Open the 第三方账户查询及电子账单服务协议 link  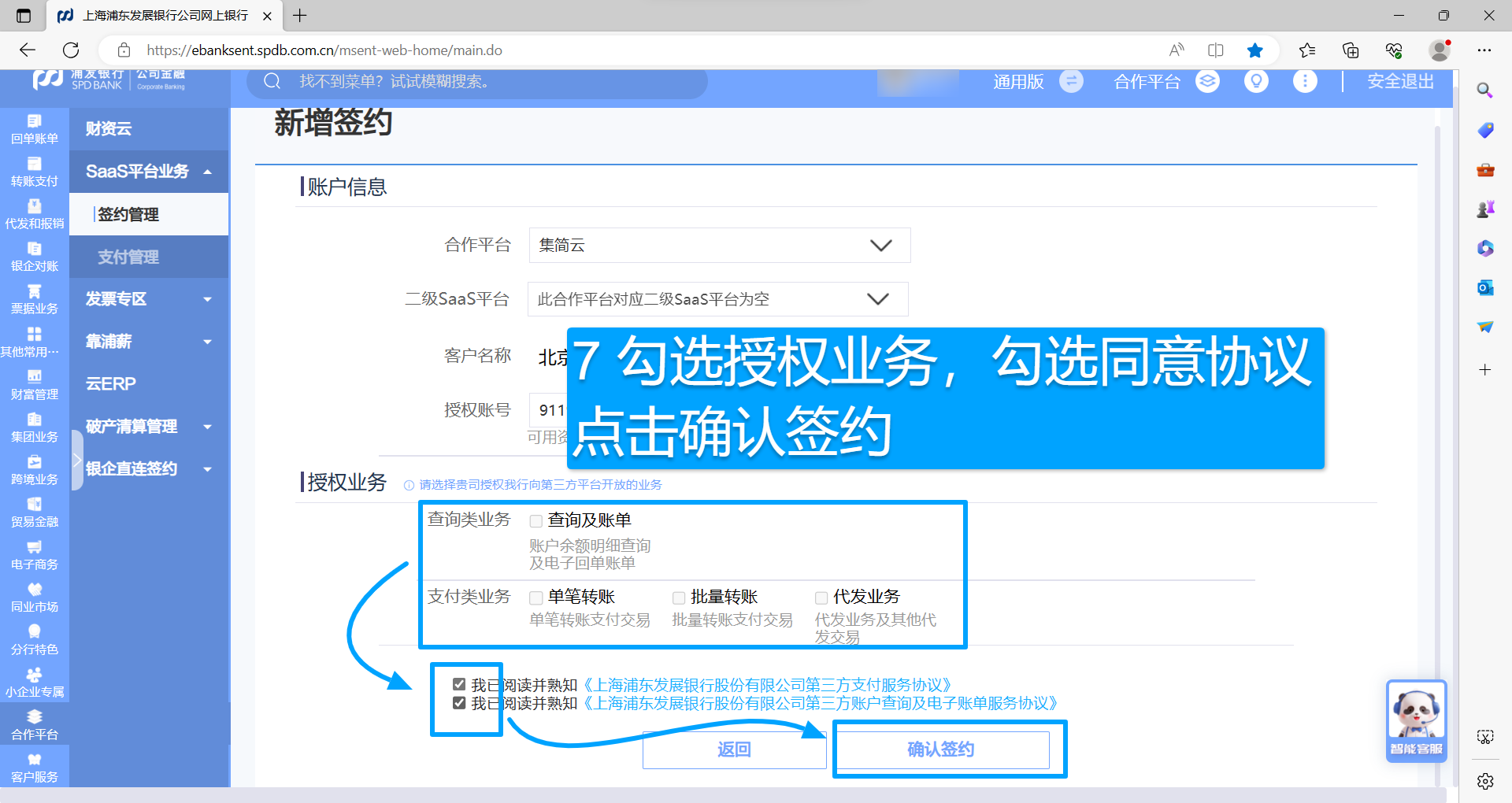tap(821, 703)
